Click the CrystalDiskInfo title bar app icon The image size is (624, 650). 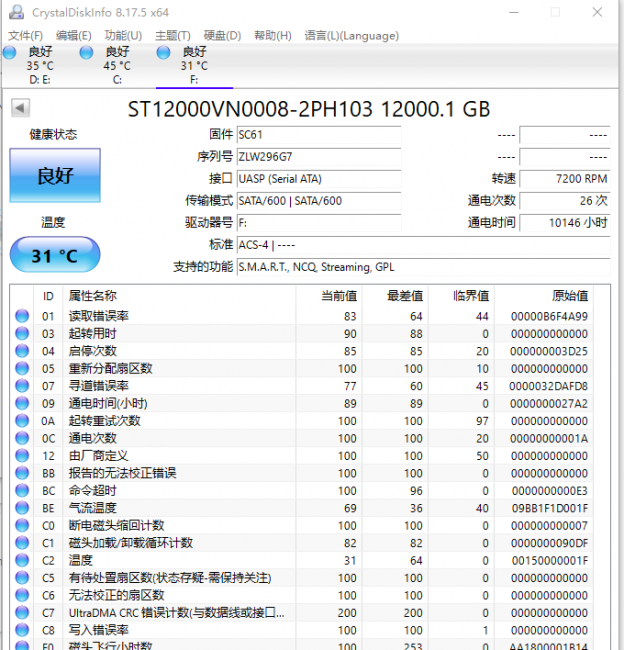pyautogui.click(x=16, y=12)
